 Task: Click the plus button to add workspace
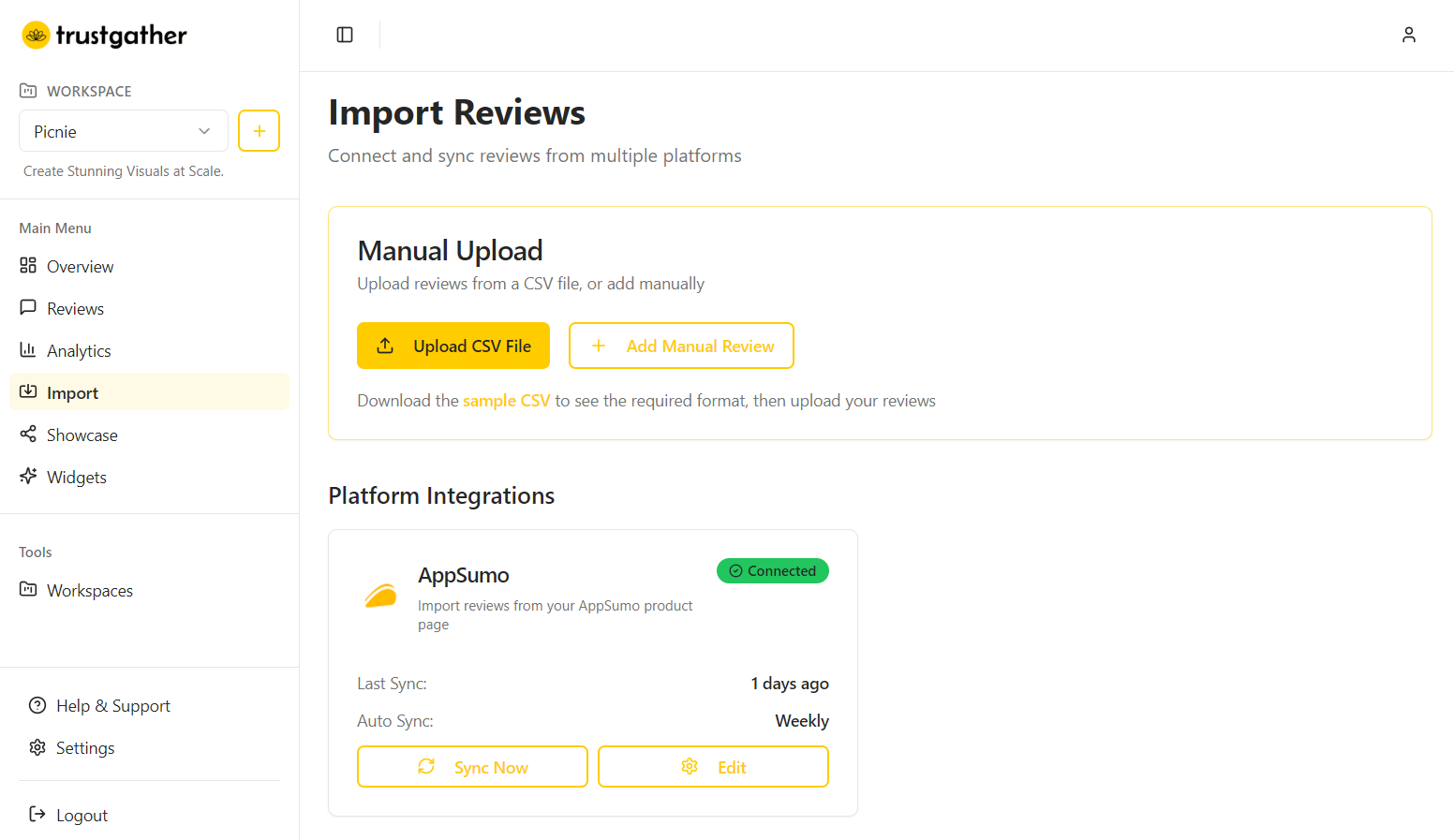pyautogui.click(x=259, y=131)
